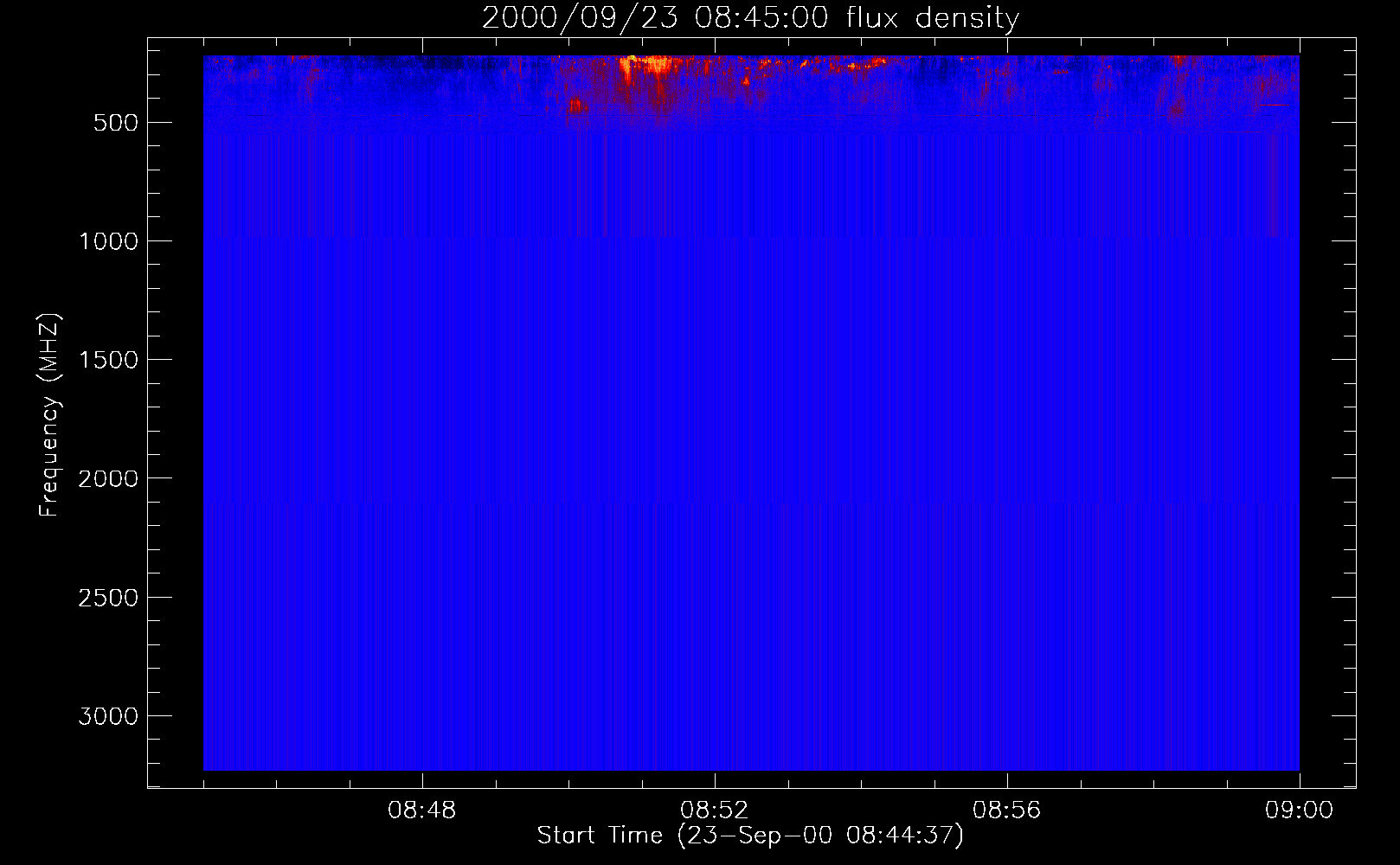The image size is (1400, 865).
Task: Click the 2000 frequency tick label
Action: pyautogui.click(x=108, y=478)
